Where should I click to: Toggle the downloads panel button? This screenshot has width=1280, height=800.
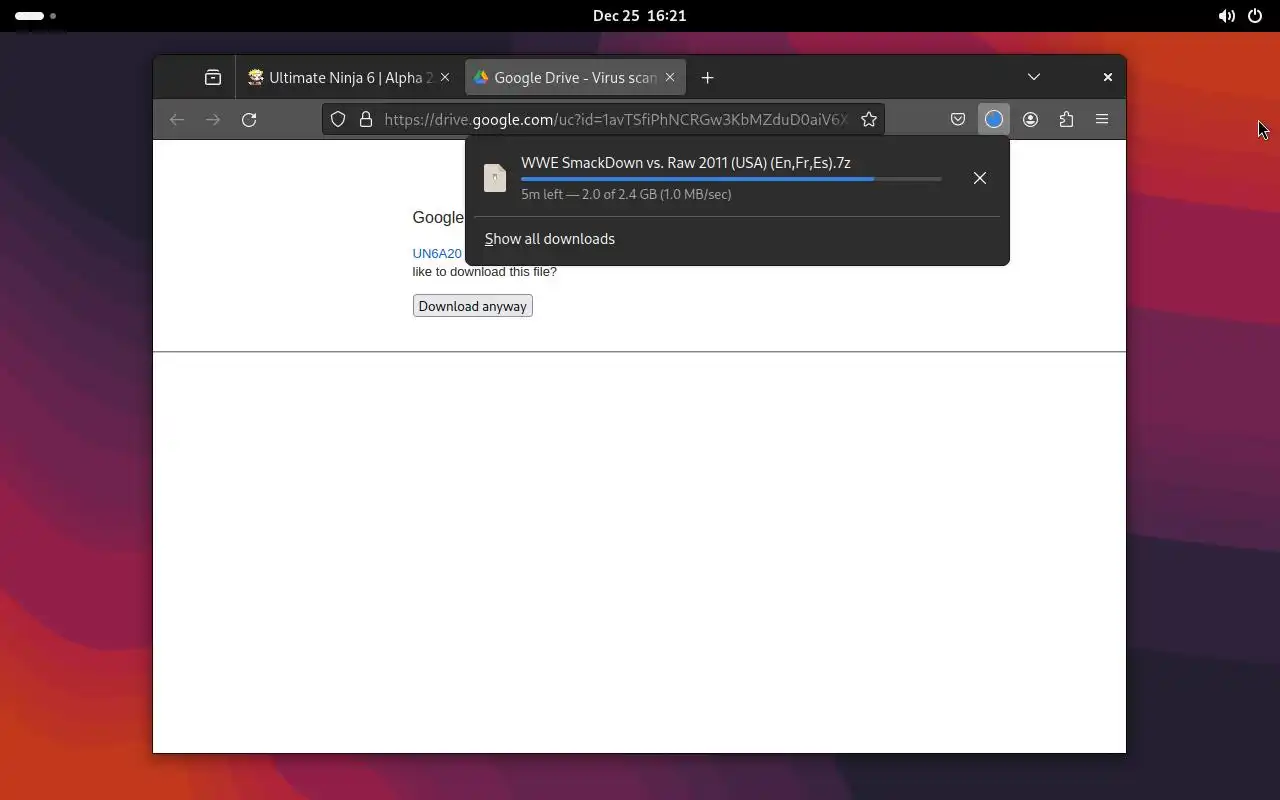click(994, 119)
